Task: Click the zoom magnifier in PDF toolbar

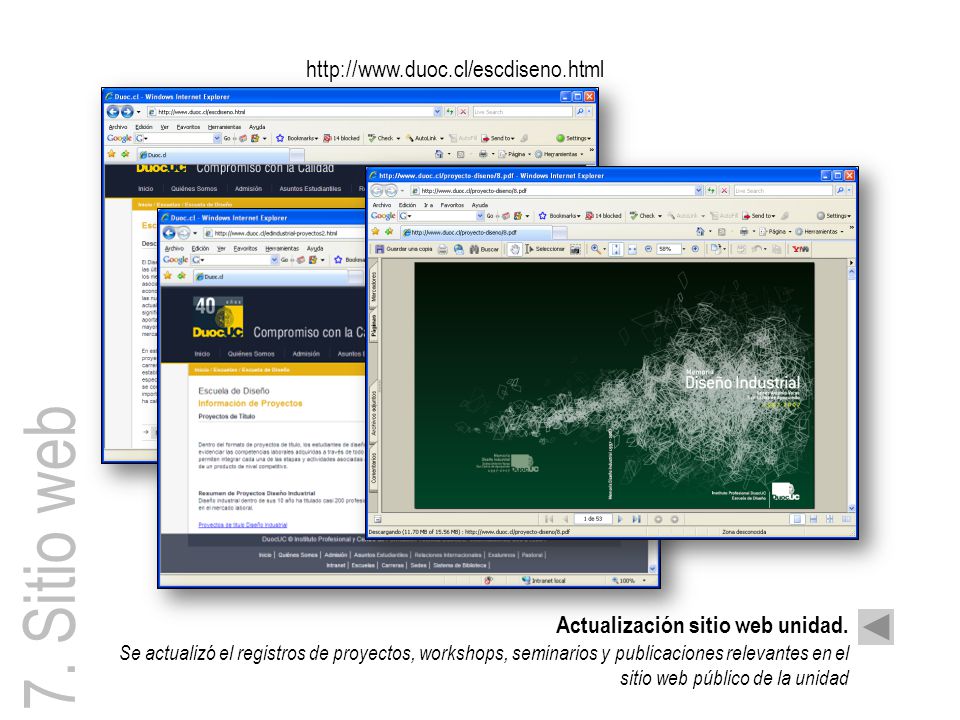Action: pyautogui.click(x=595, y=249)
